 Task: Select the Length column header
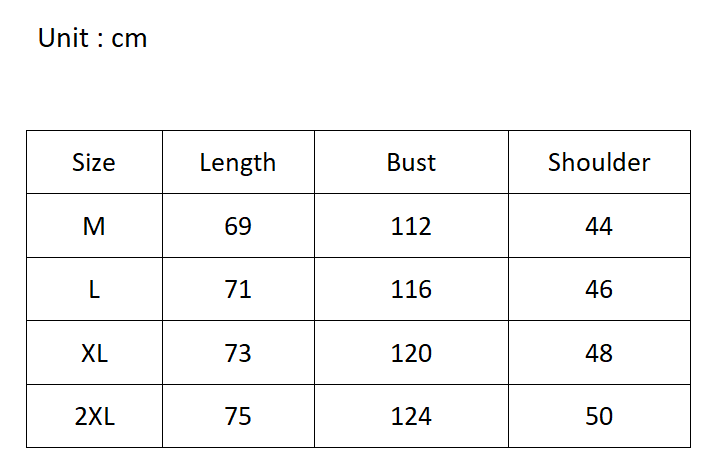(x=238, y=163)
